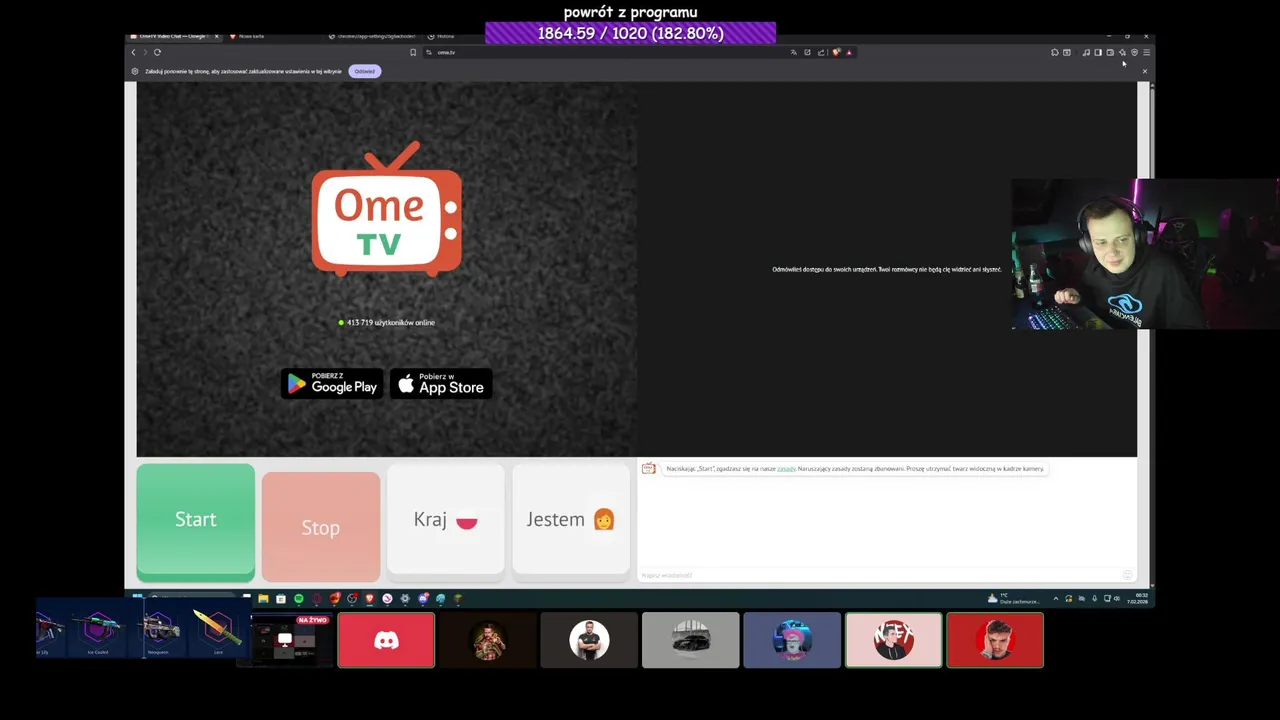Image resolution: width=1280 pixels, height=720 pixels.
Task: Click the red Stop button
Action: click(x=321, y=527)
